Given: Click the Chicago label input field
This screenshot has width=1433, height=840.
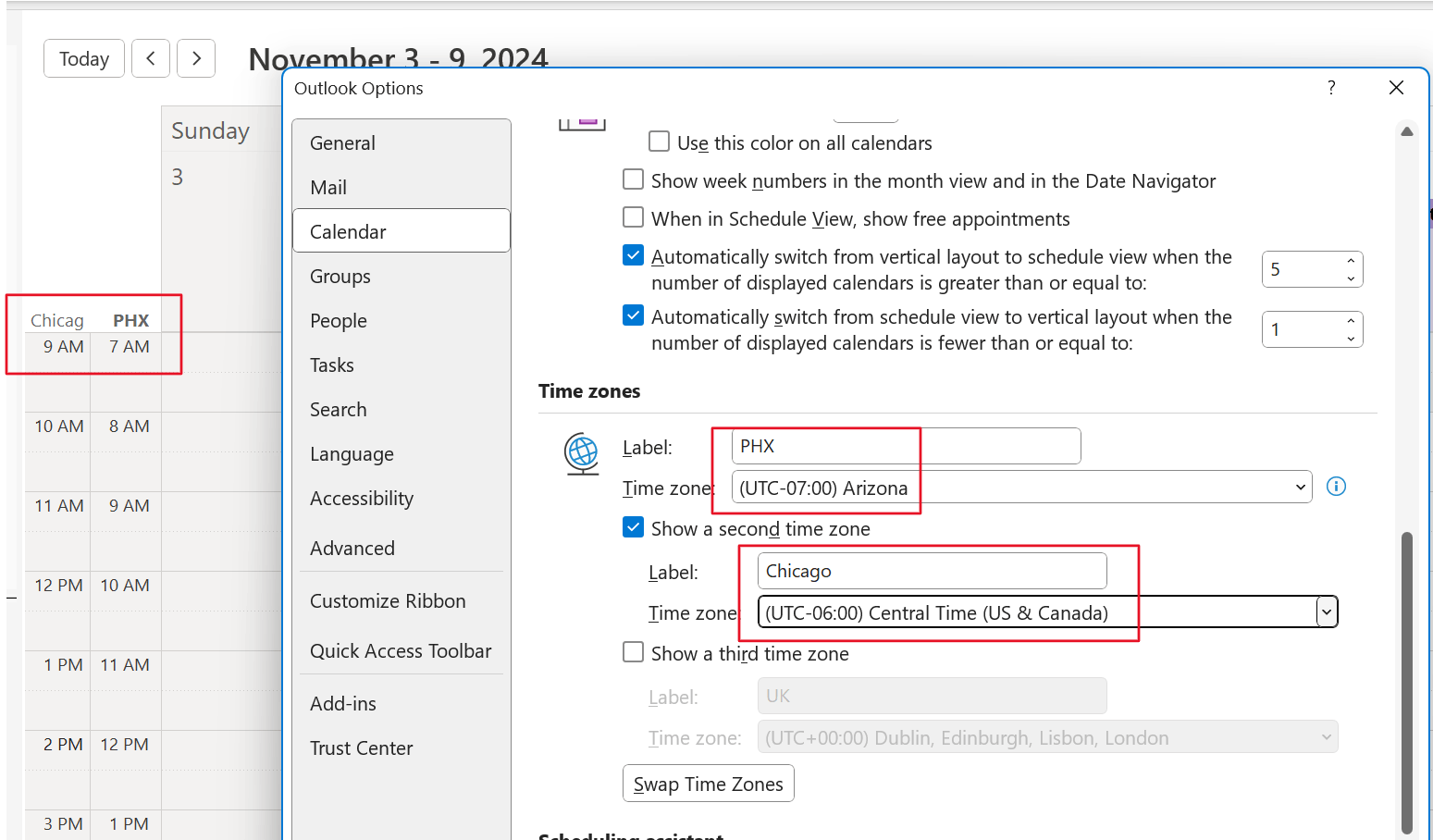Looking at the screenshot, I should [x=933, y=571].
